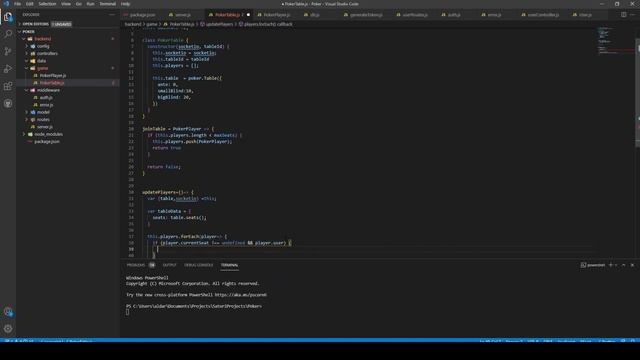Open the circular icon below Extensions

point(8,104)
